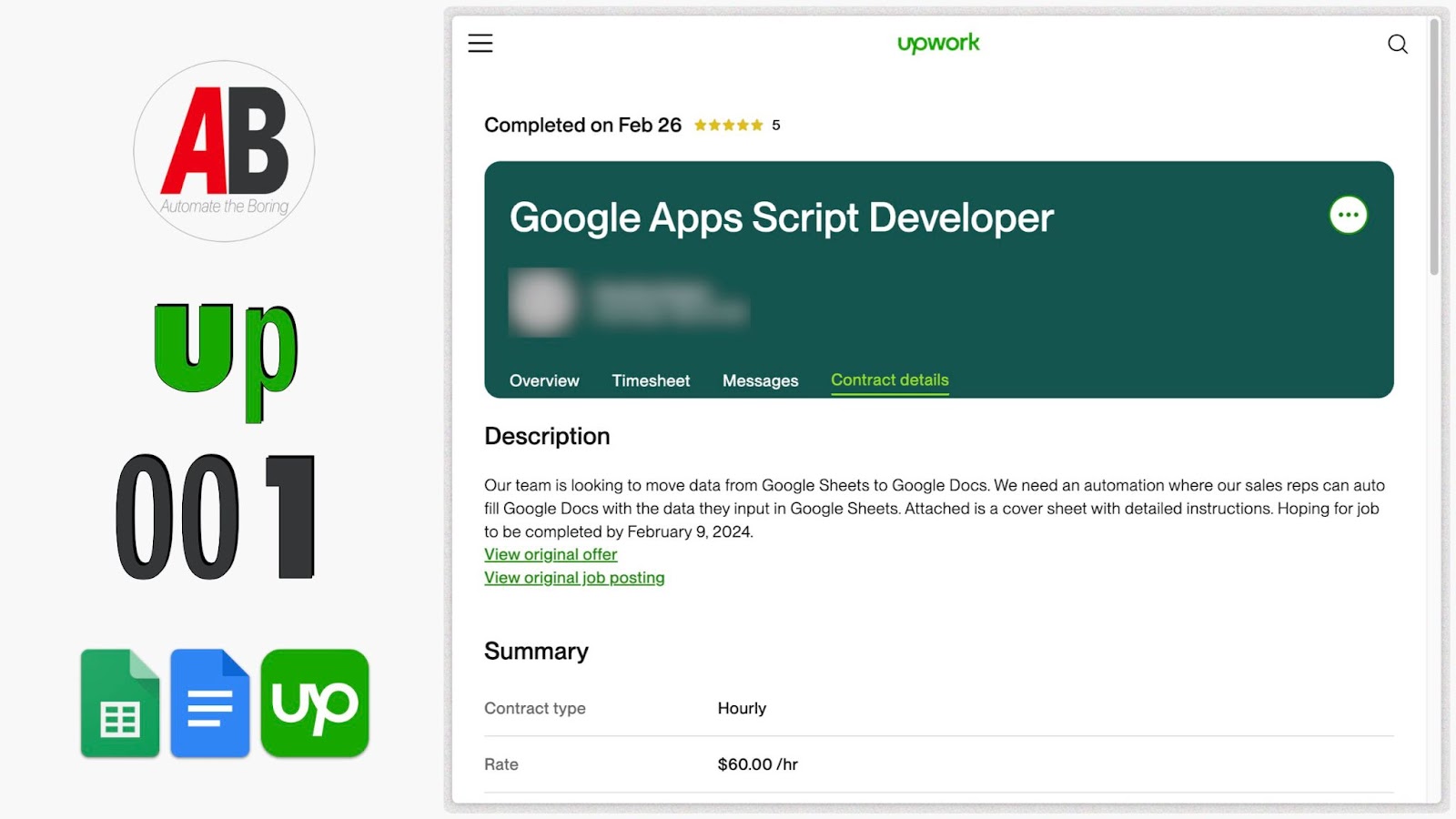
Task: Open the hamburger navigation menu
Action: [480, 43]
